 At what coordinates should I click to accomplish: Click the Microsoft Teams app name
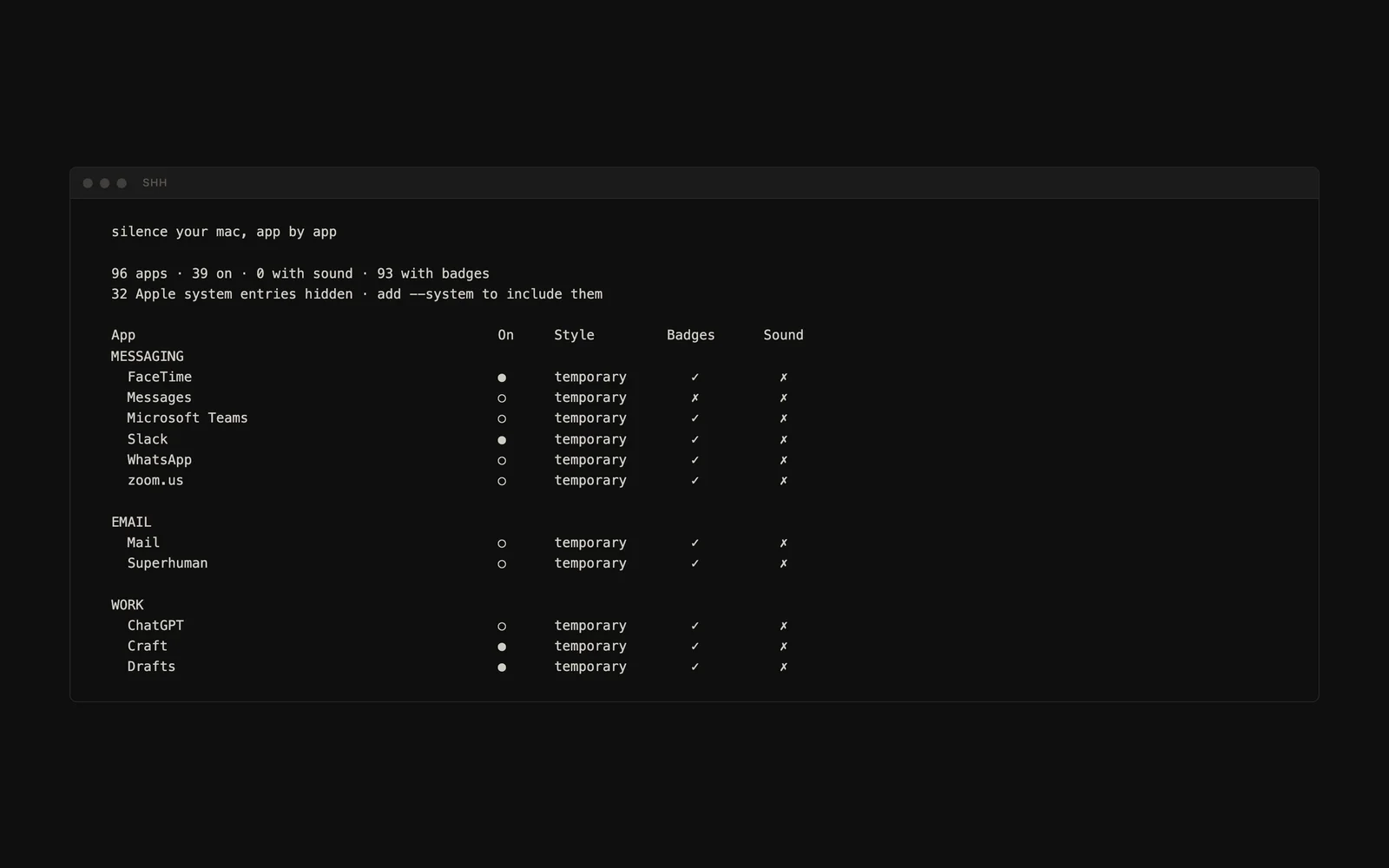[188, 418]
